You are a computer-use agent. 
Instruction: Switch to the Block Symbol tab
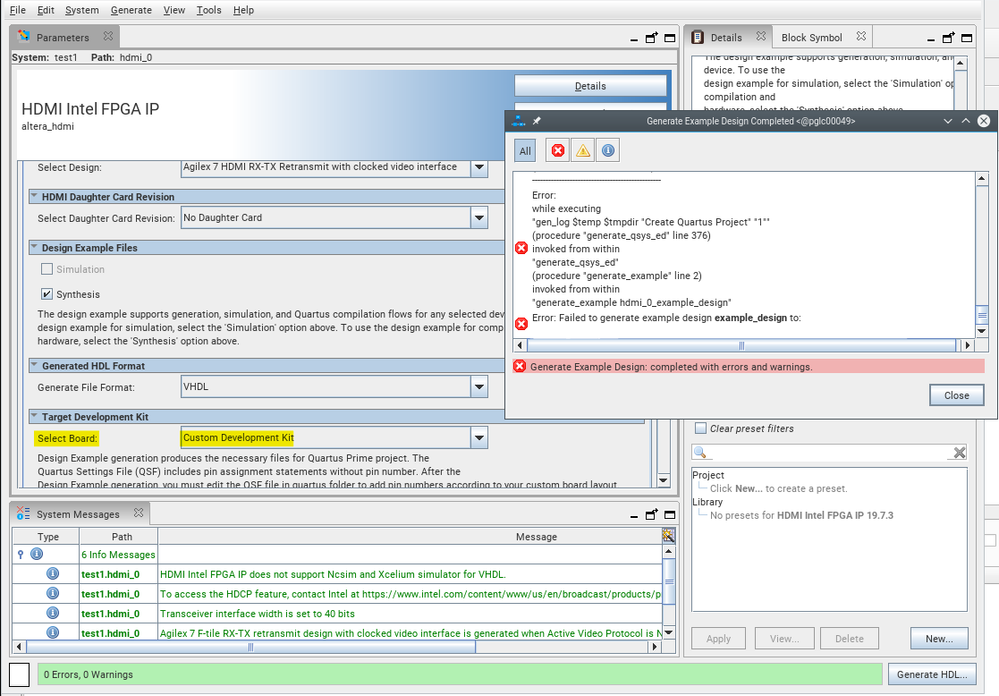[x=812, y=38]
